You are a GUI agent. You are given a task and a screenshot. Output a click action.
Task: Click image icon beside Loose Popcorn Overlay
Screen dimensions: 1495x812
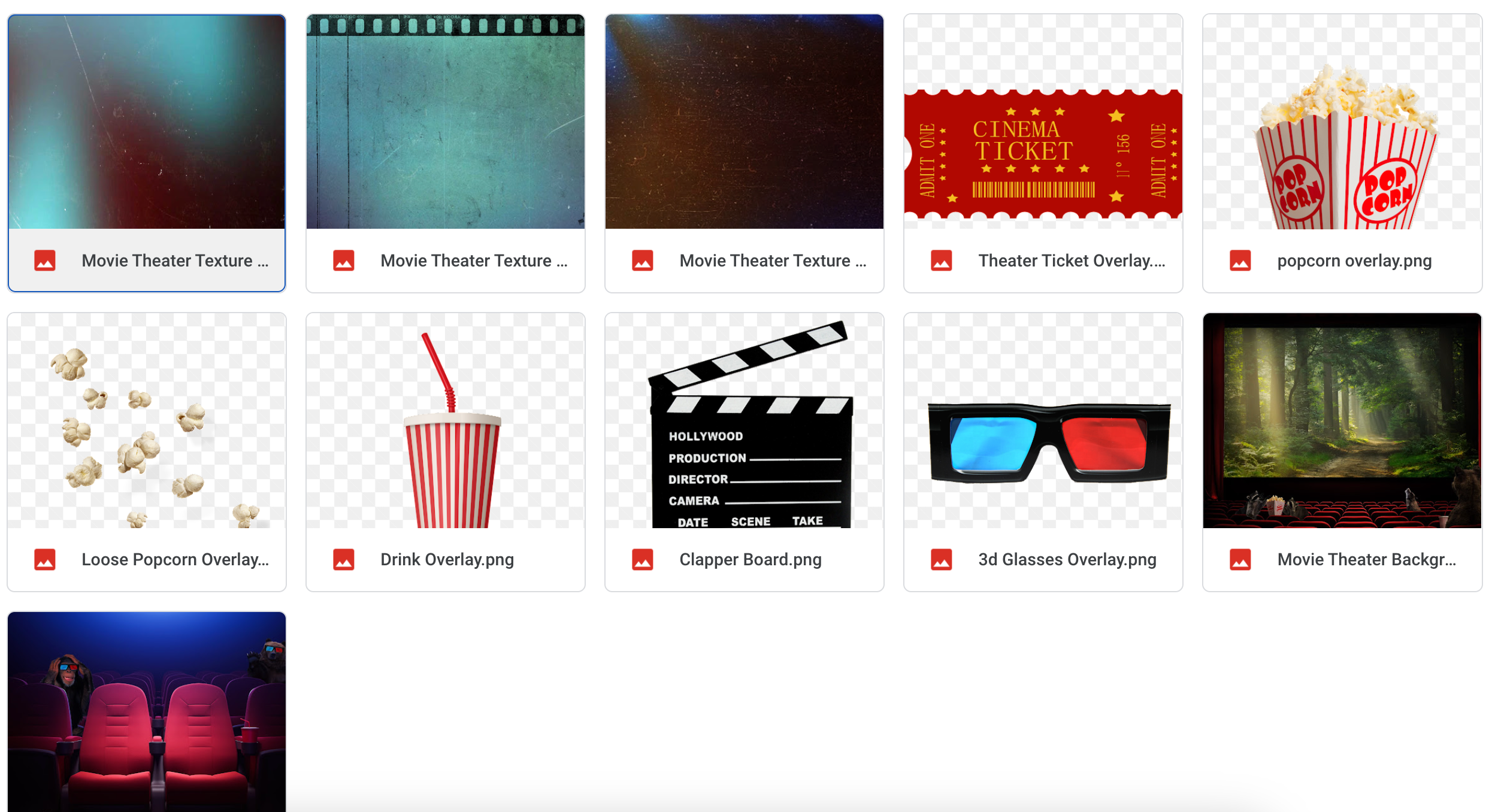tap(45, 559)
